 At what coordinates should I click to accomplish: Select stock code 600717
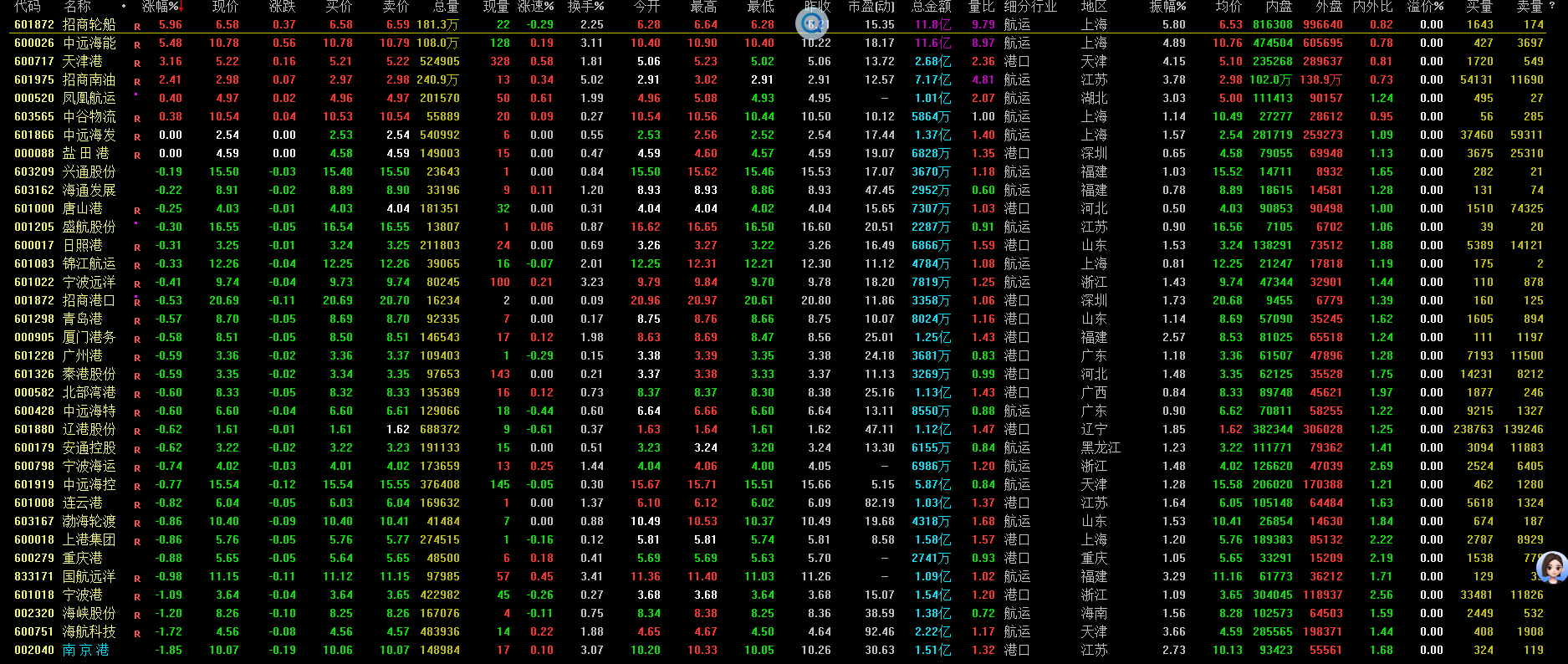click(x=34, y=62)
